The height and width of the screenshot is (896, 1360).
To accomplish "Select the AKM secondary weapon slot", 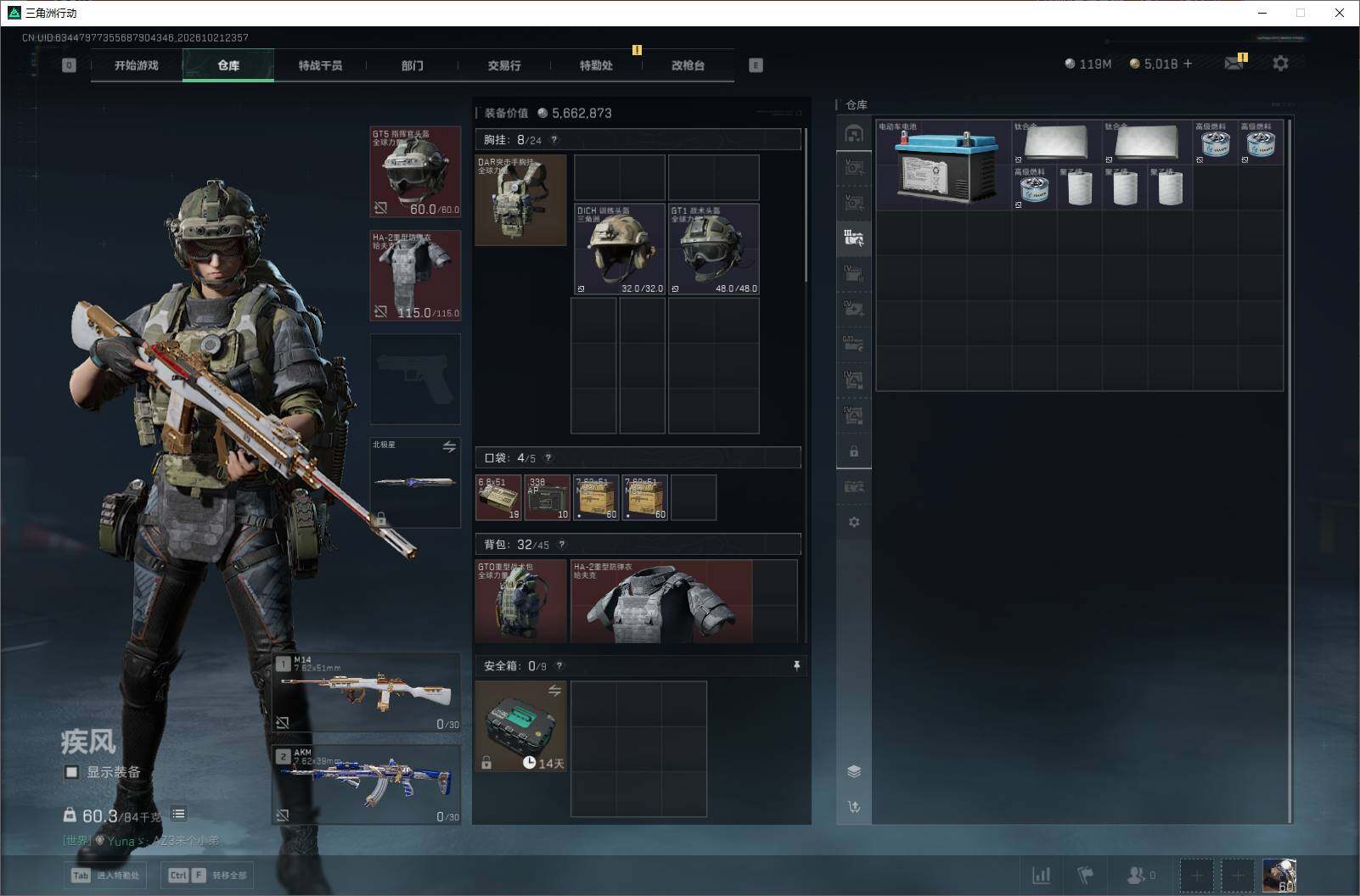I will tap(367, 785).
